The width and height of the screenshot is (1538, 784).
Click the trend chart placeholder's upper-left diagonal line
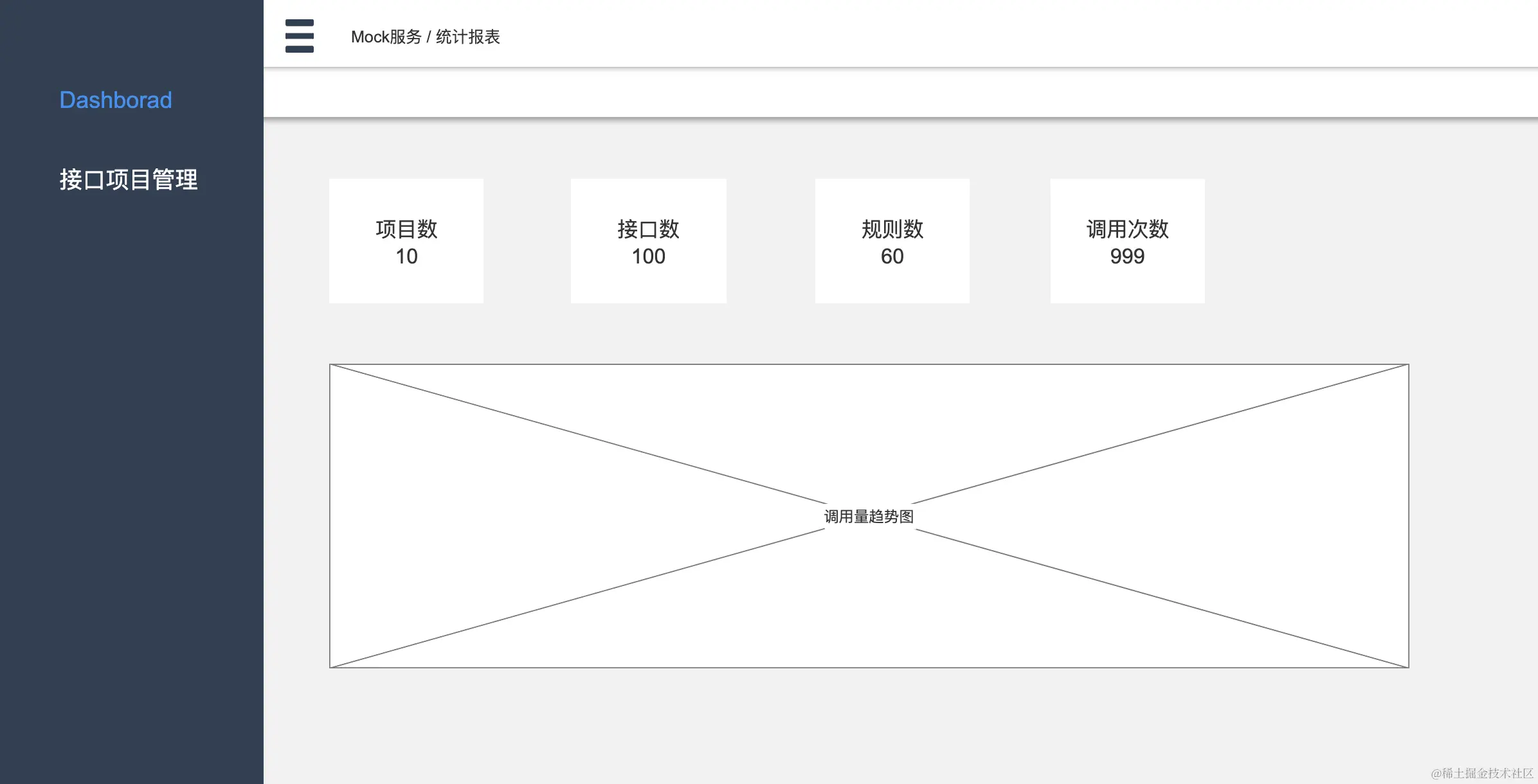click(579, 434)
